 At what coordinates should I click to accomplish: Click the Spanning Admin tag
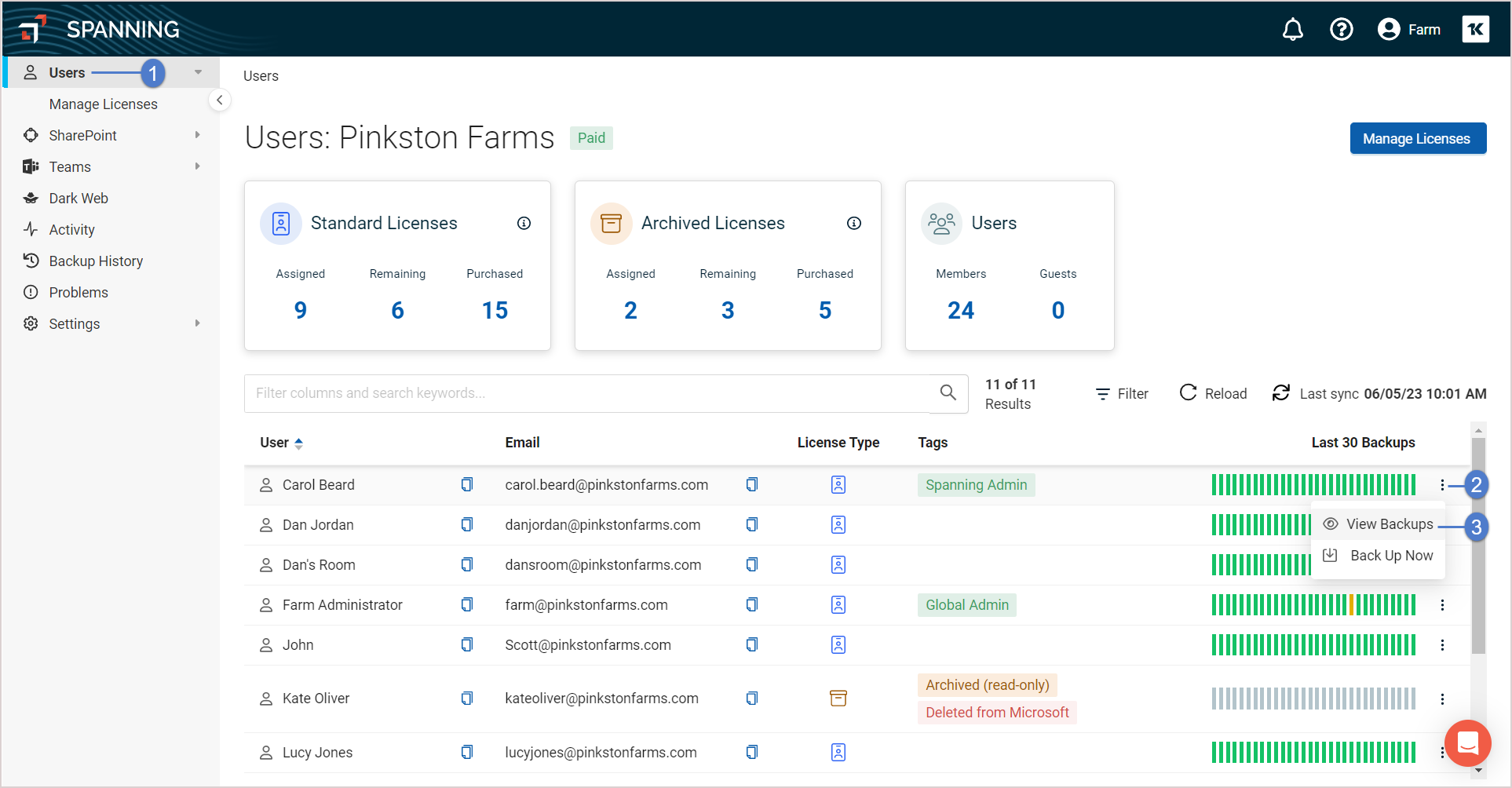(x=976, y=485)
